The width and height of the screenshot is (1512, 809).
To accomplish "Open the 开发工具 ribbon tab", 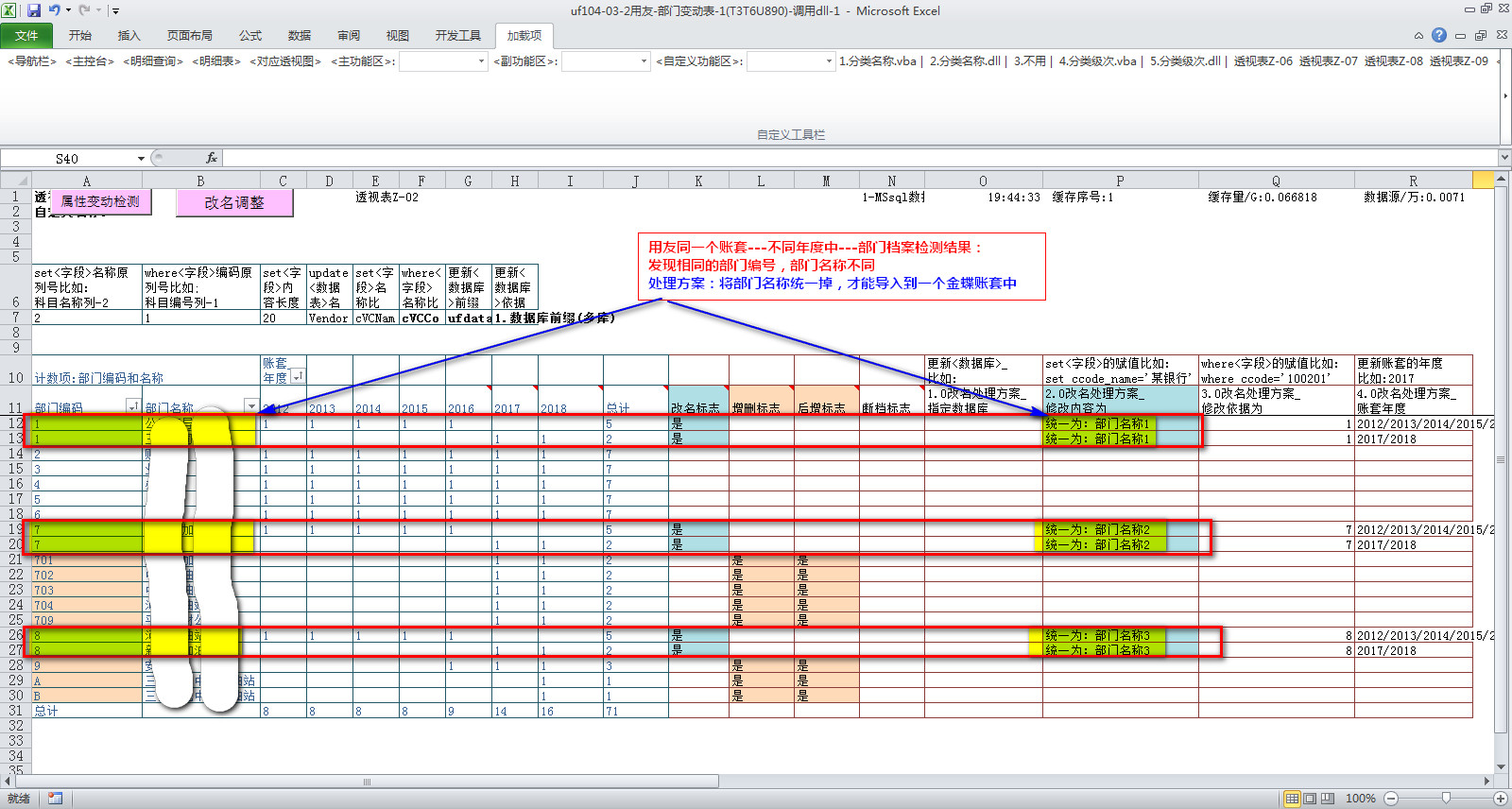I will click(x=457, y=36).
